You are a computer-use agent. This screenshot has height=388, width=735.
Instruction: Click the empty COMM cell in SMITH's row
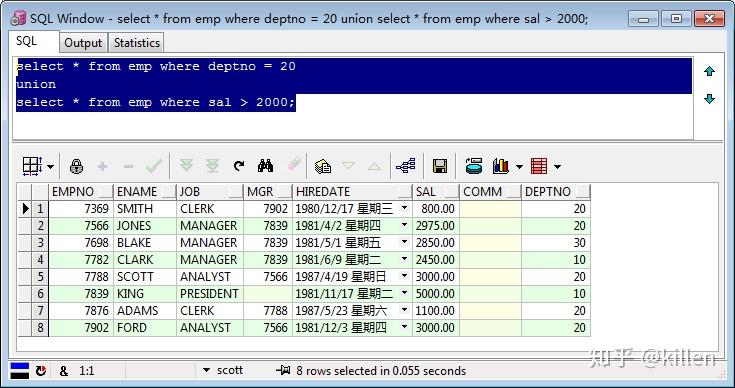490,209
